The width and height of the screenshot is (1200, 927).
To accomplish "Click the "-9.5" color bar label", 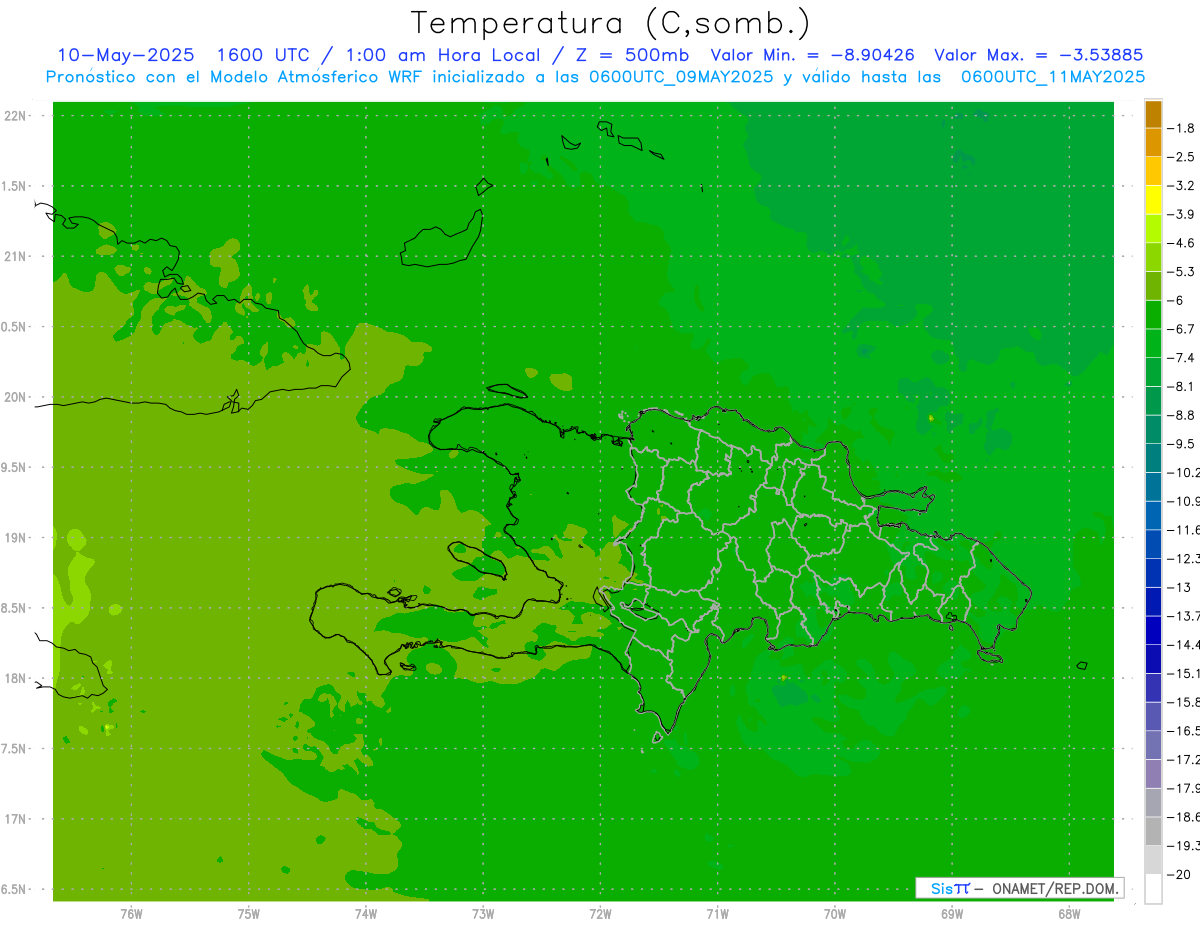I will click(x=1182, y=444).
